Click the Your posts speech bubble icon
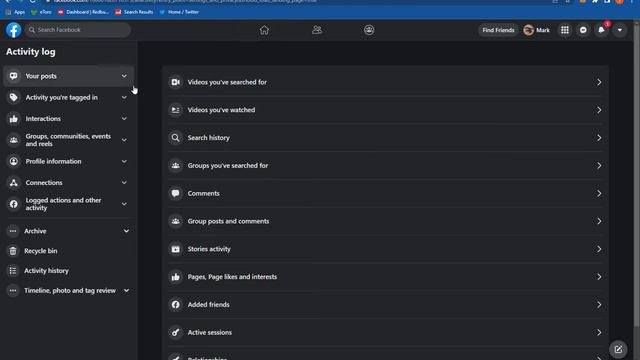 click(13, 76)
